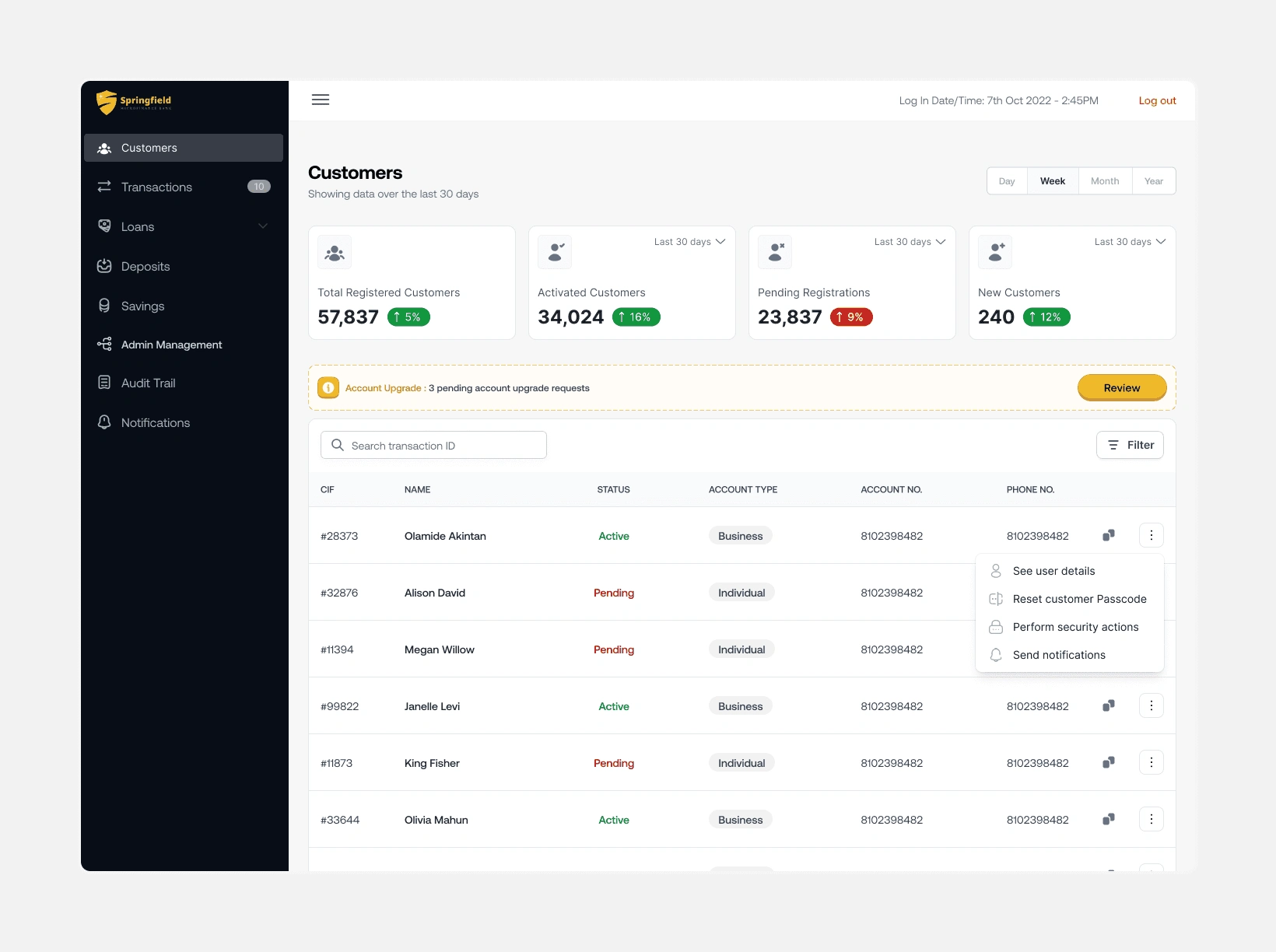The height and width of the screenshot is (952, 1276).
Task: Click the Transactions arrows icon
Action: [104, 187]
